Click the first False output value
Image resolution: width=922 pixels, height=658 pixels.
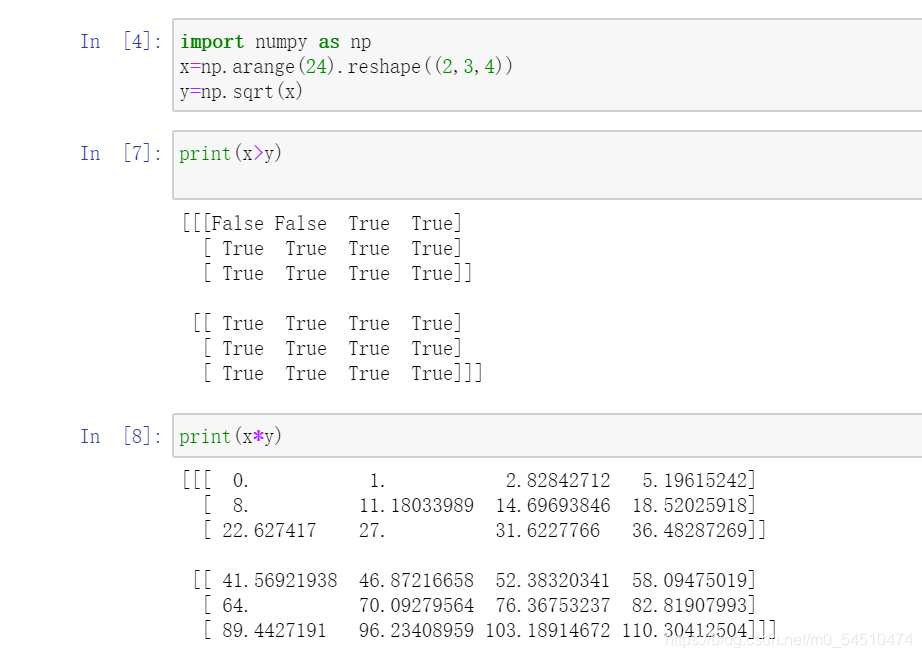coord(237,223)
